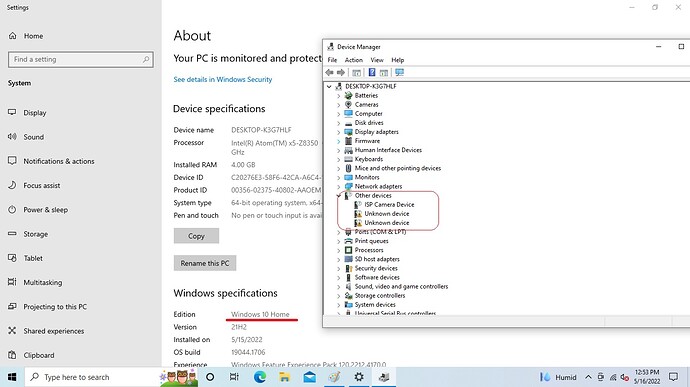Click the blue Help icon in the toolbar
The height and width of the screenshot is (387, 690).
click(x=372, y=72)
